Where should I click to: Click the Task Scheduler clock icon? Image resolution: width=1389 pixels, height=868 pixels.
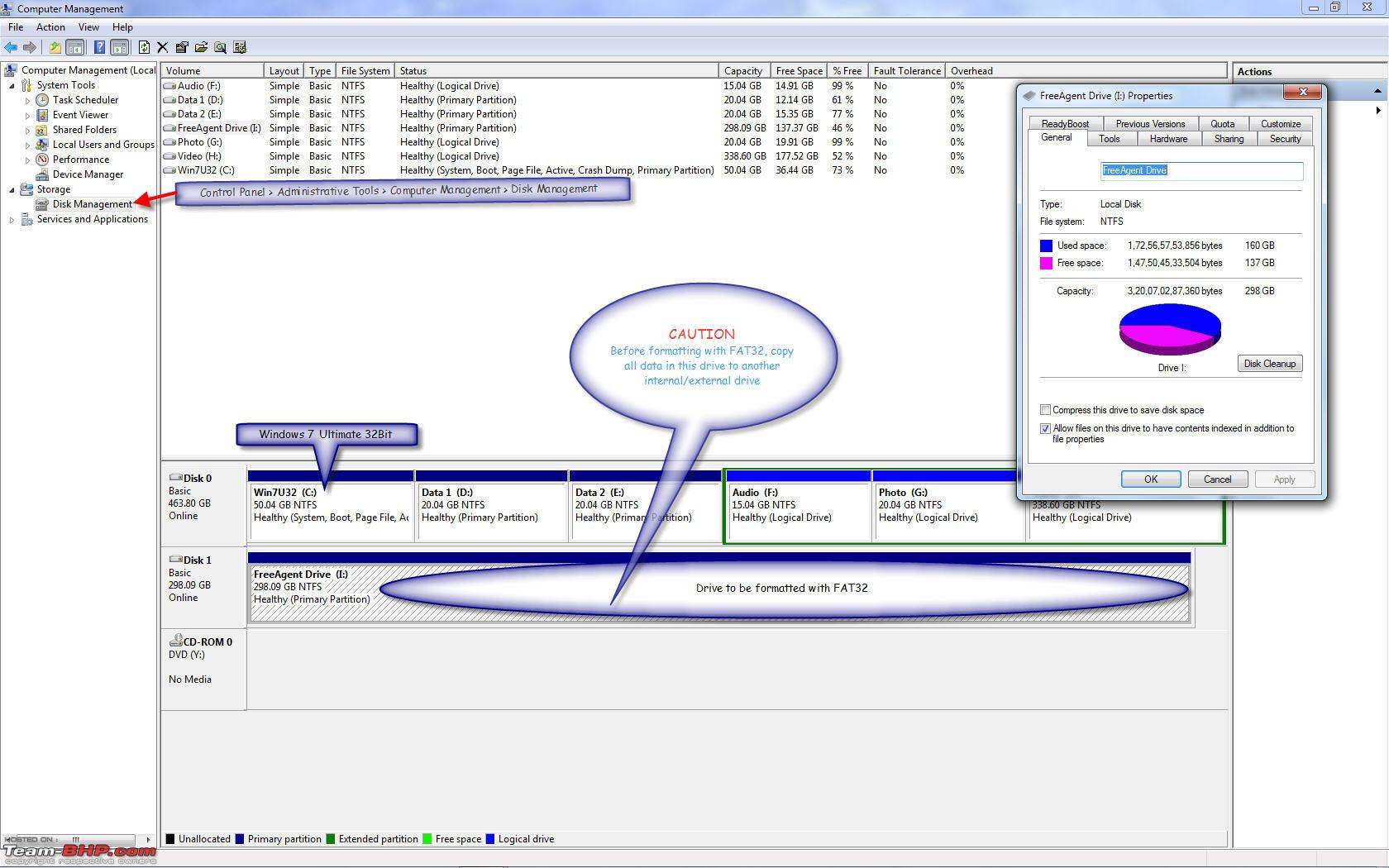pyautogui.click(x=42, y=100)
